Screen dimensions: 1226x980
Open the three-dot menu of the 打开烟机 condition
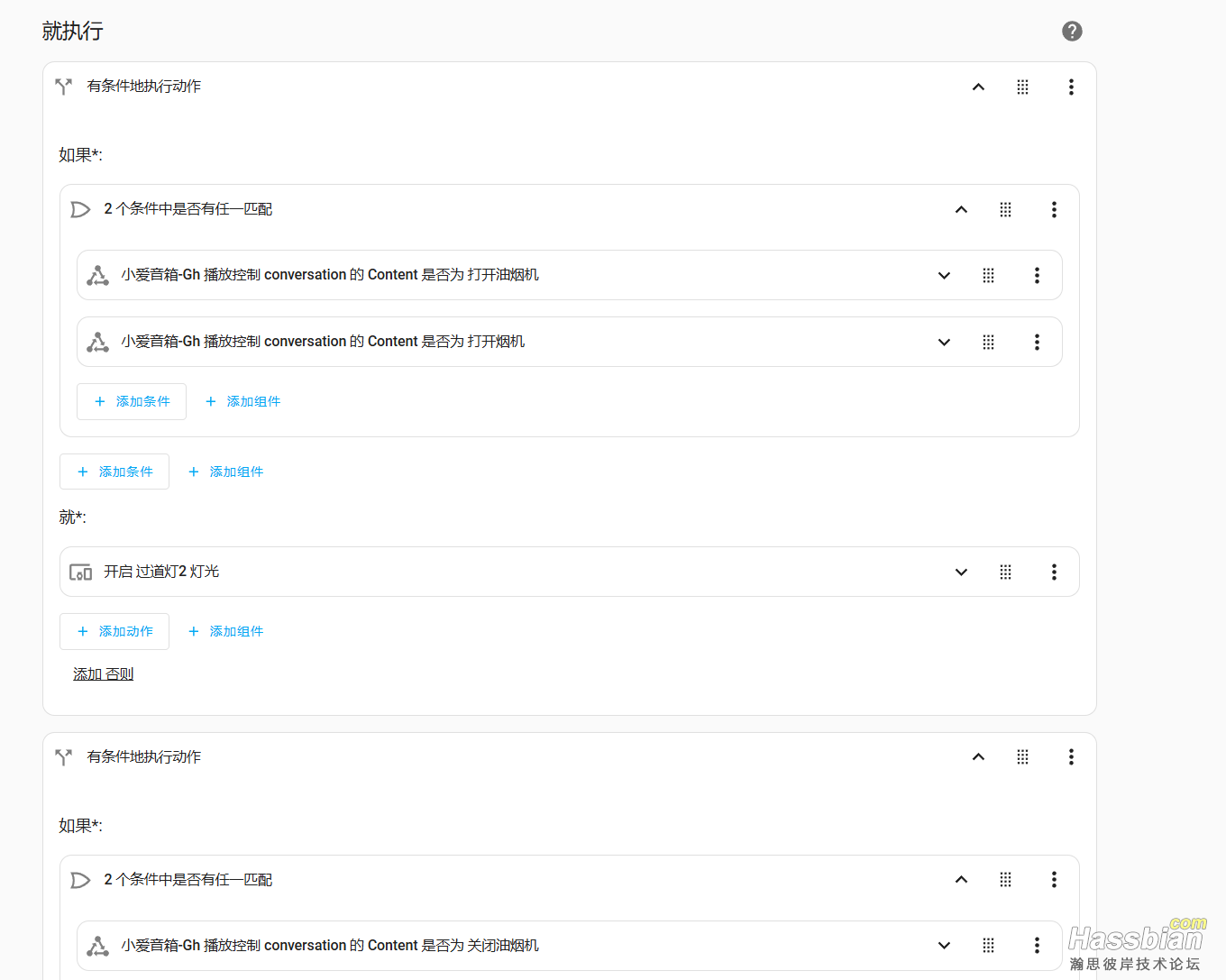(1037, 343)
